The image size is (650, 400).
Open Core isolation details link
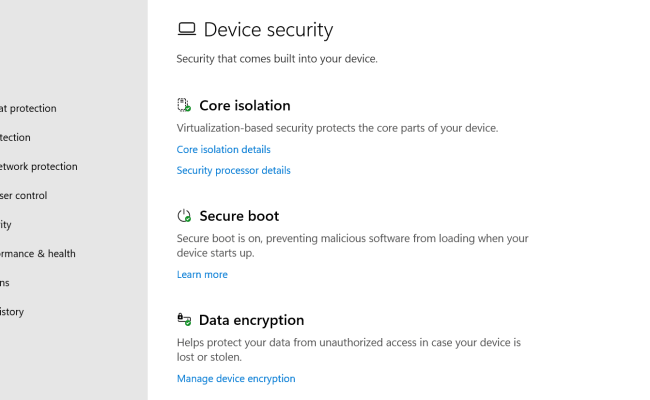click(223, 150)
